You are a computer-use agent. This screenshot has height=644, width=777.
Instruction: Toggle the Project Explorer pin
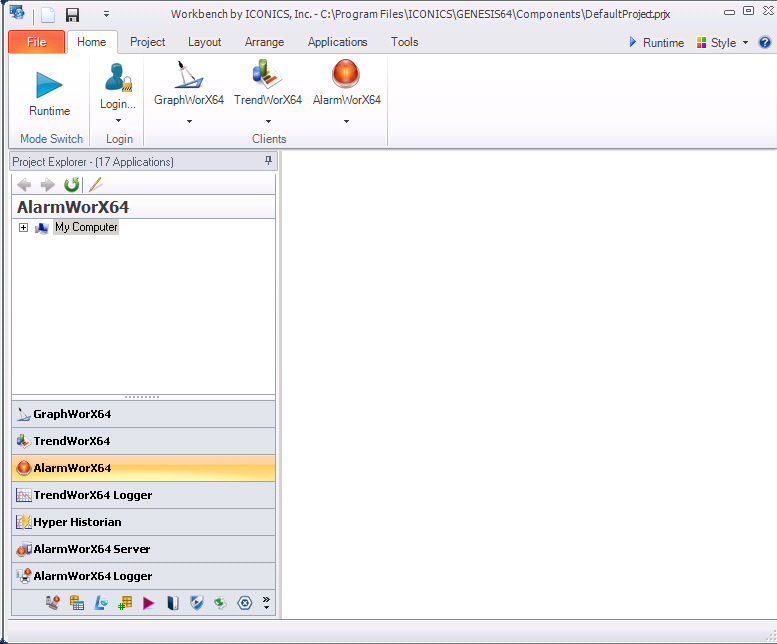point(268,161)
